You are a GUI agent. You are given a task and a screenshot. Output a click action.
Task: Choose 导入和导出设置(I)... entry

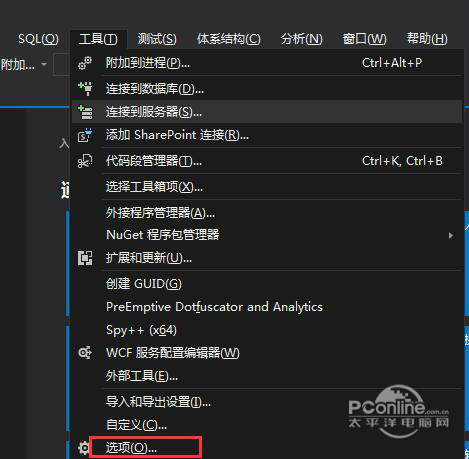coord(158,402)
